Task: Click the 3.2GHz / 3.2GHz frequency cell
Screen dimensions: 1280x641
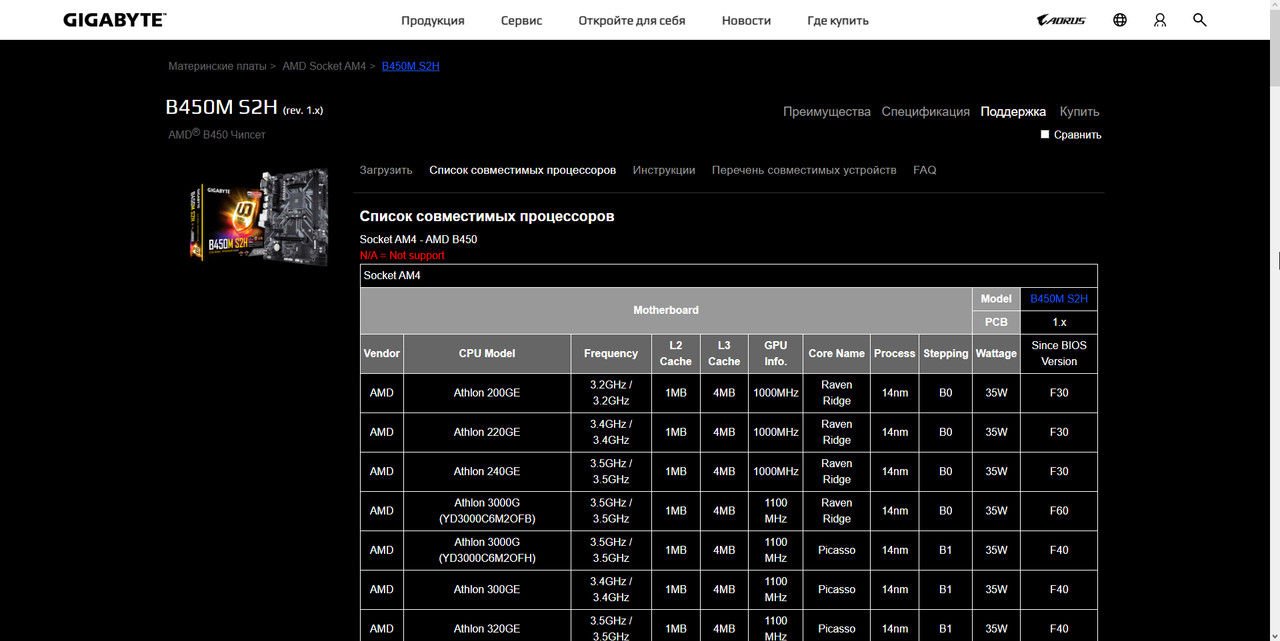Action: (x=611, y=393)
